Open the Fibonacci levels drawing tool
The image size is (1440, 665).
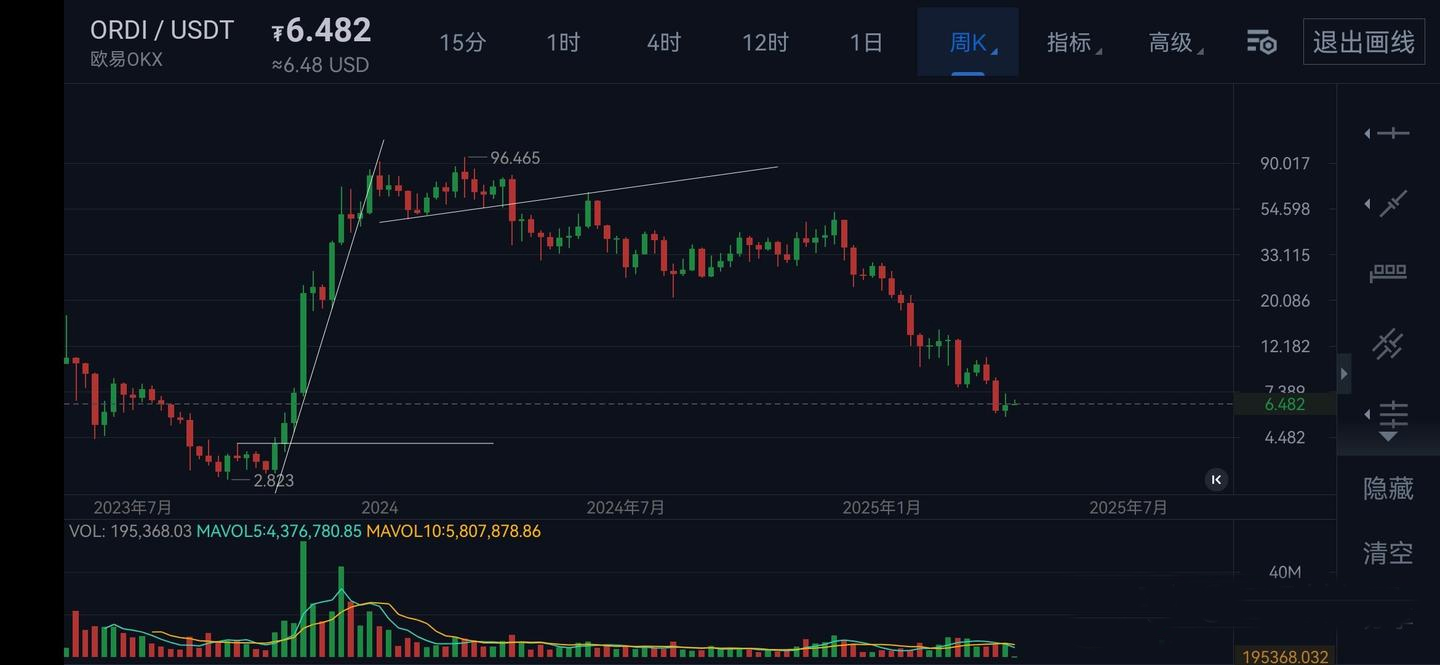click(1391, 415)
